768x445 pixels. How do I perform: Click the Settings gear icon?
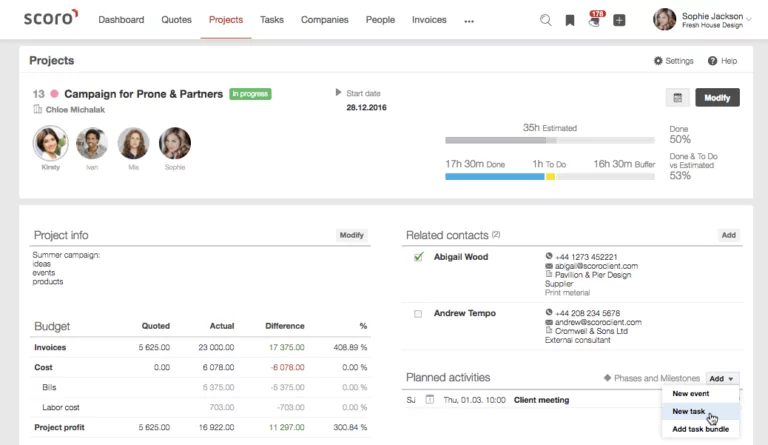[x=658, y=61]
